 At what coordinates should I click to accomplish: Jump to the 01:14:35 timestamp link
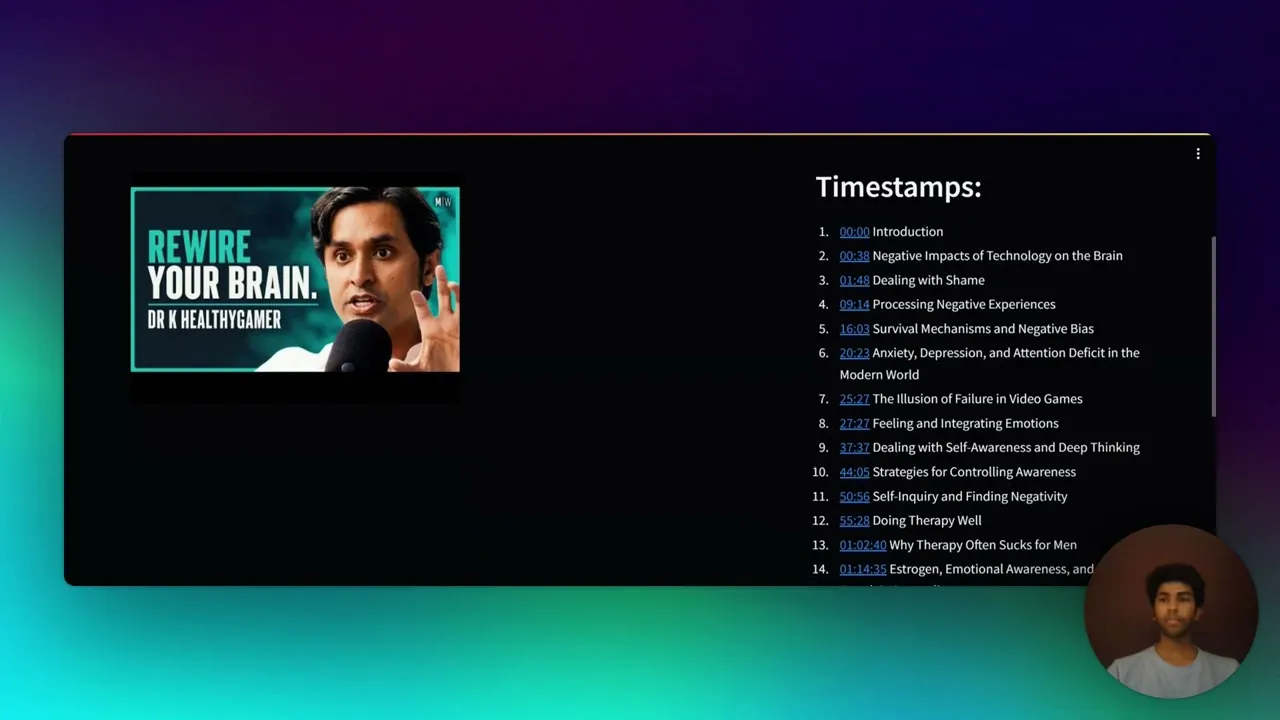coord(863,569)
